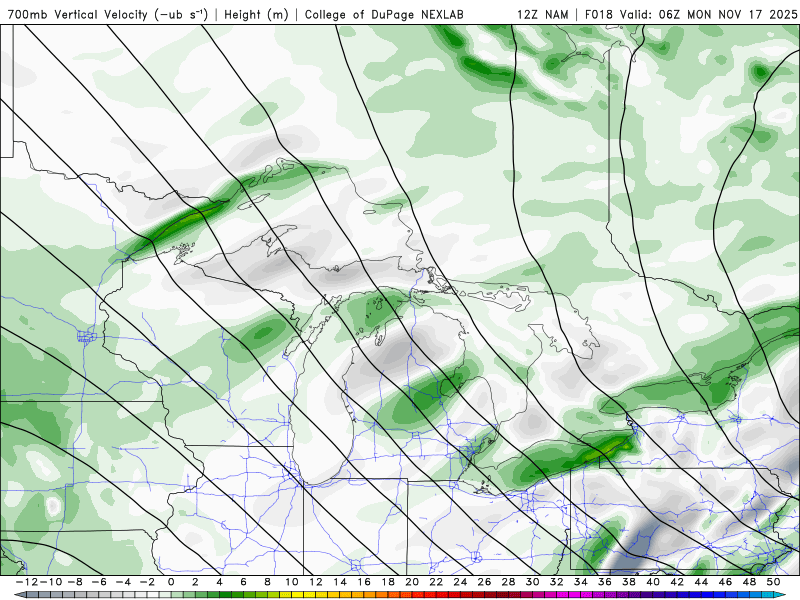The width and height of the screenshot is (800, 600).
Task: Click the 10 label on the color scale
Action: [291, 582]
